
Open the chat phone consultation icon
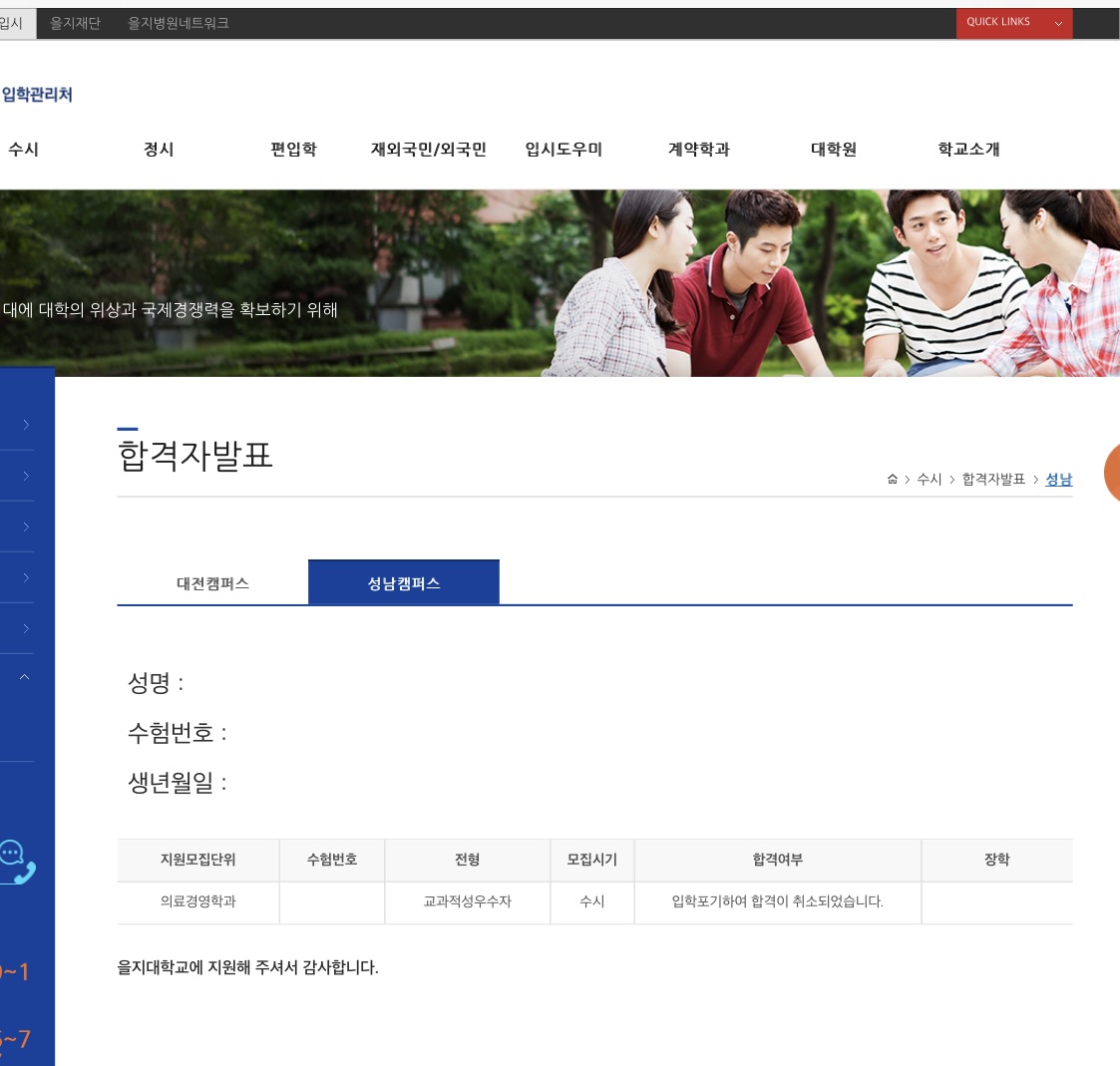coord(16,862)
